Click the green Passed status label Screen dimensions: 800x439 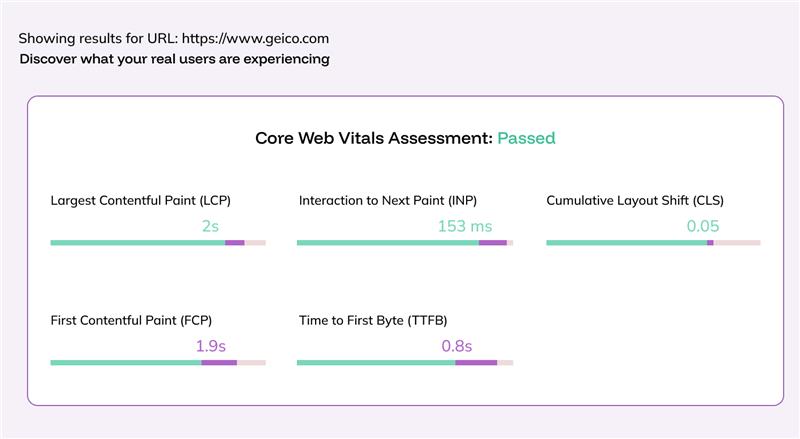pyautogui.click(x=526, y=138)
